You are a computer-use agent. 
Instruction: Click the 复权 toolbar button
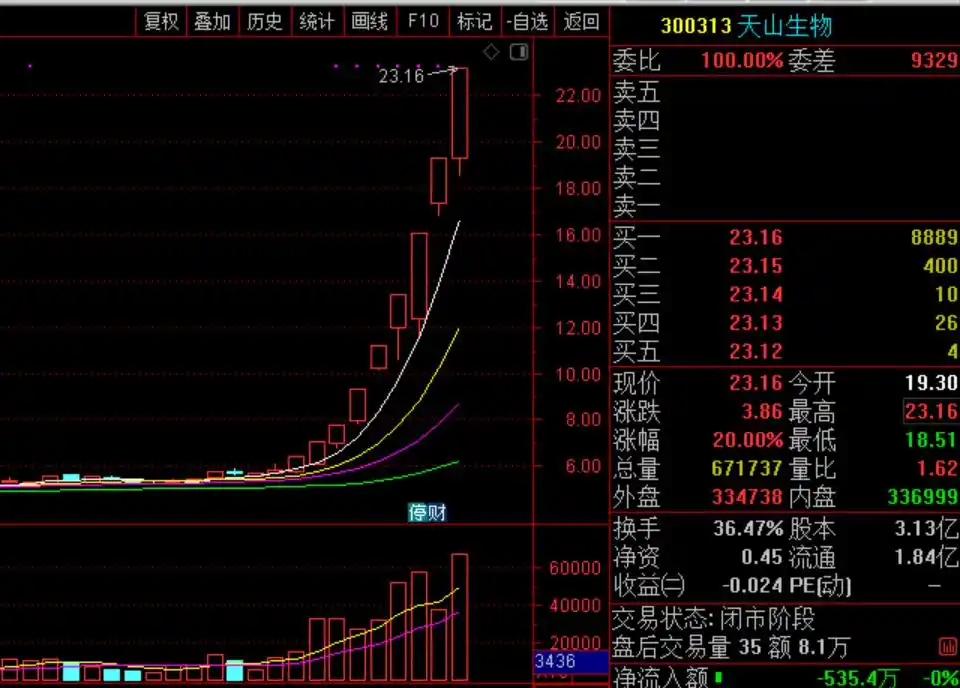[x=161, y=22]
